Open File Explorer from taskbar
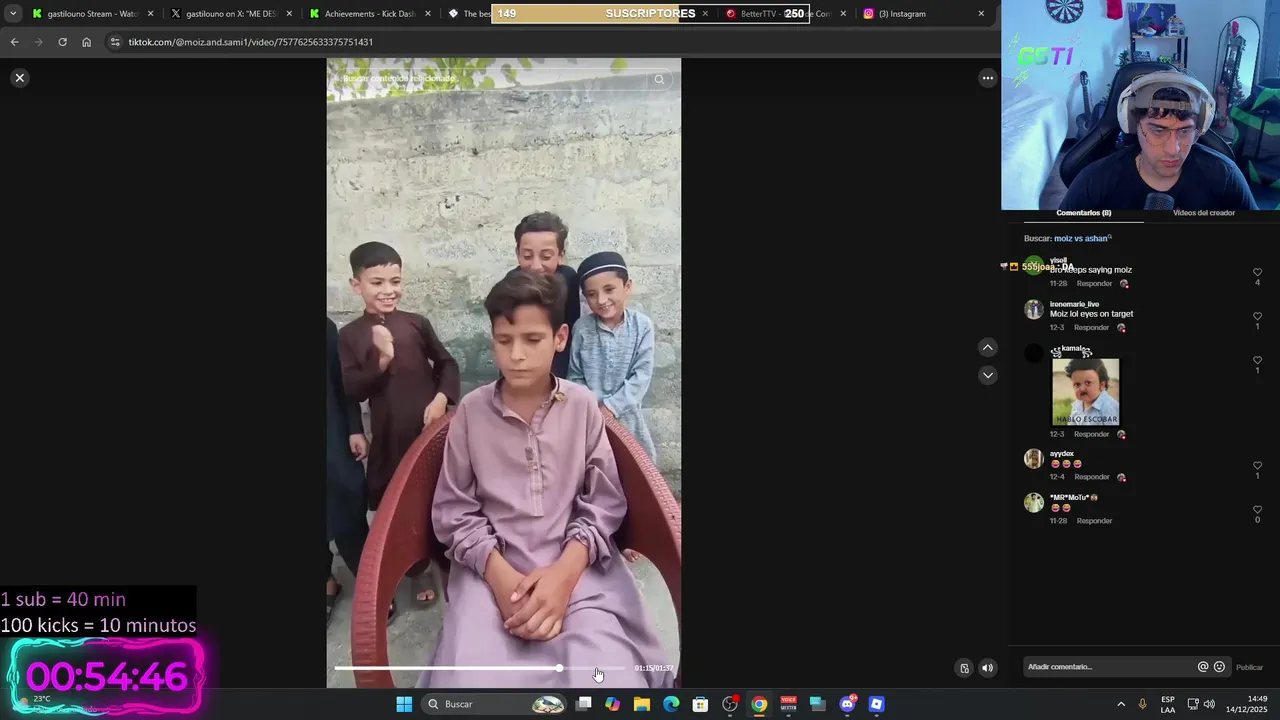The image size is (1280, 720). point(642,704)
